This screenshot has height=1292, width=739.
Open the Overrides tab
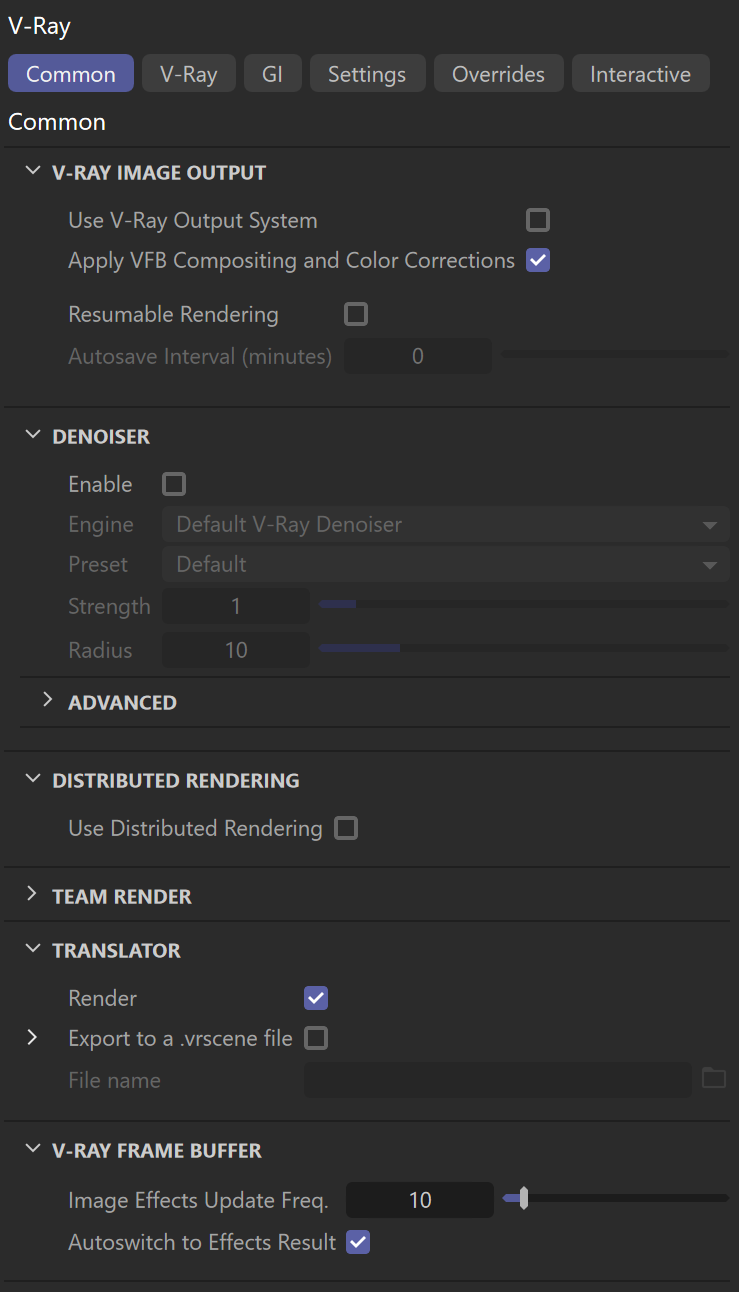click(x=498, y=74)
